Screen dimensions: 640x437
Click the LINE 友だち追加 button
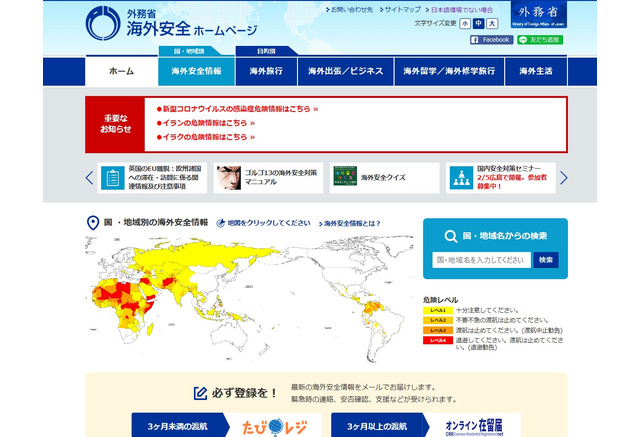pyautogui.click(x=540, y=40)
